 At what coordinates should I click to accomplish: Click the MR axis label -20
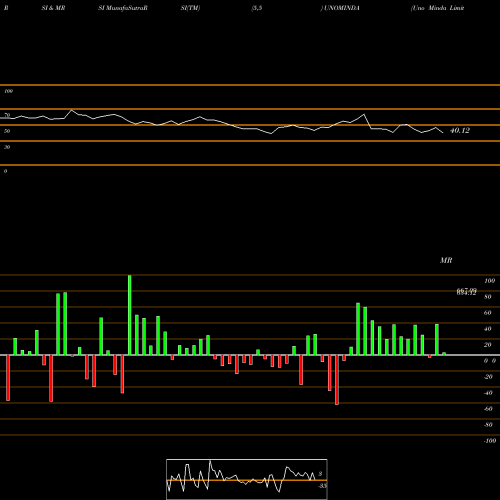click(x=488, y=377)
